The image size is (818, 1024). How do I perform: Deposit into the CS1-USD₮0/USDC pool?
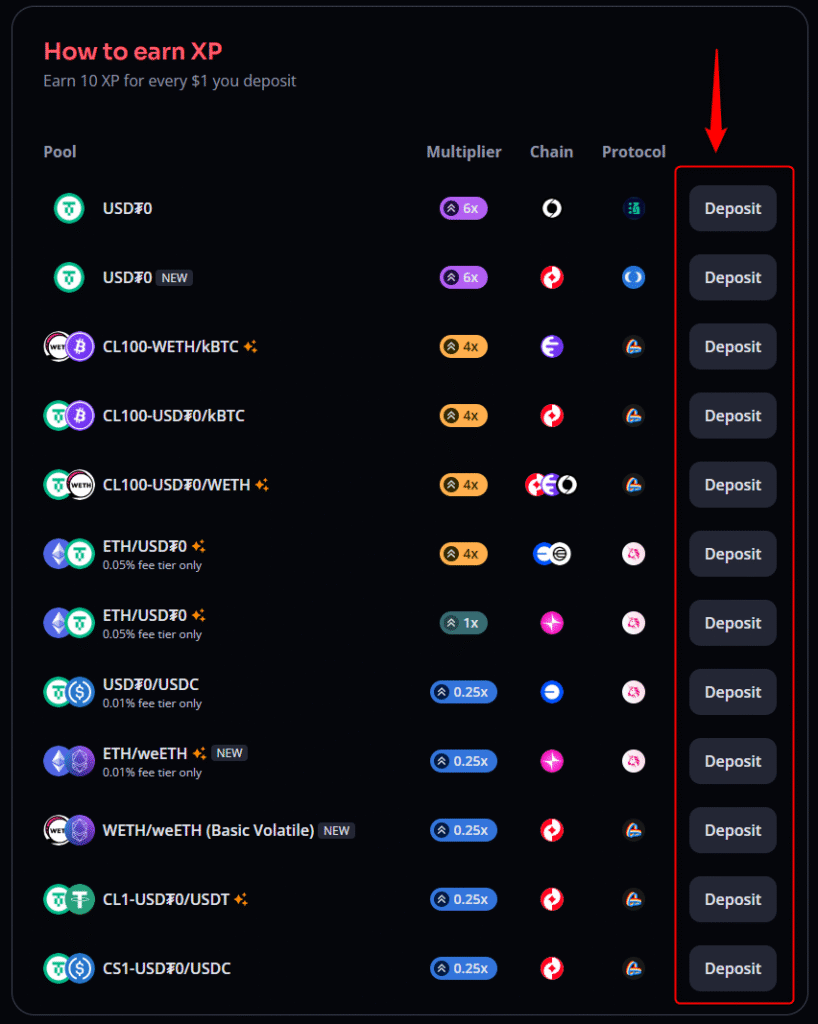pos(732,968)
